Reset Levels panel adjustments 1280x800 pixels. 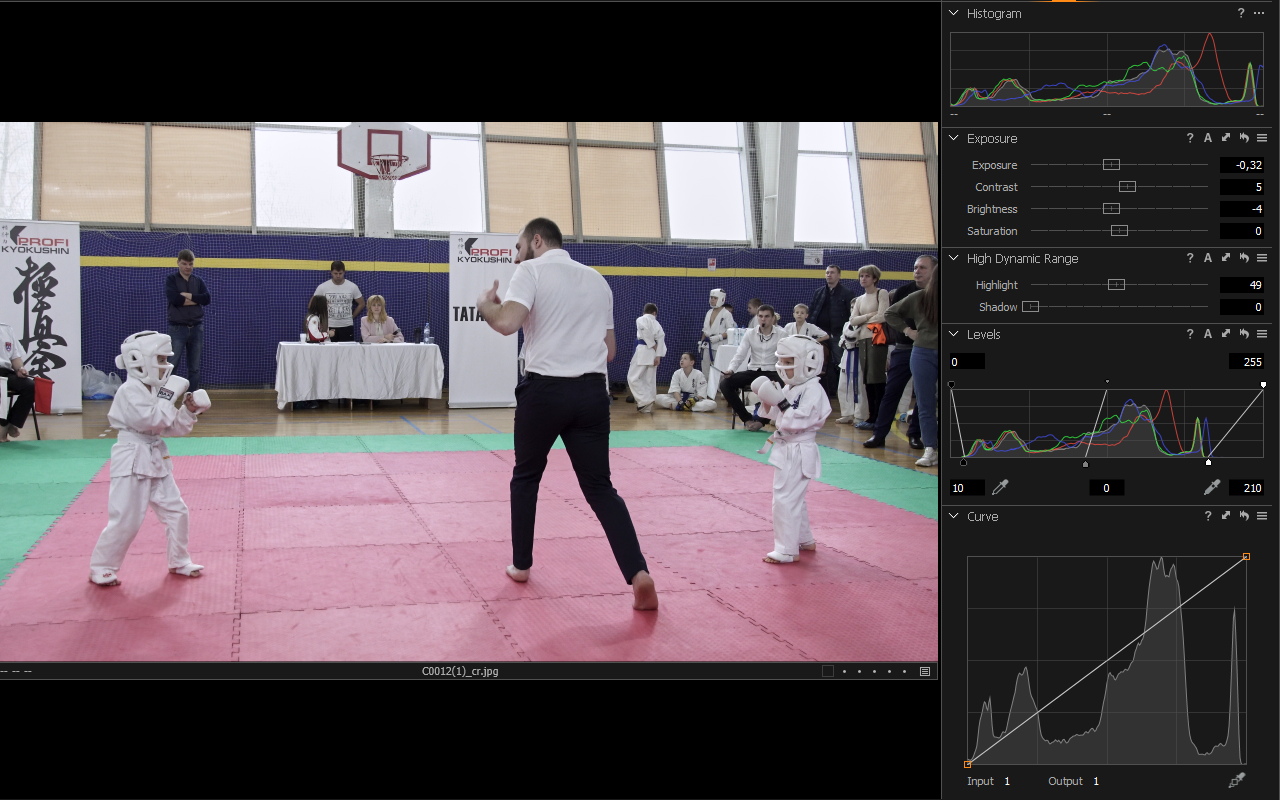pos(1244,334)
